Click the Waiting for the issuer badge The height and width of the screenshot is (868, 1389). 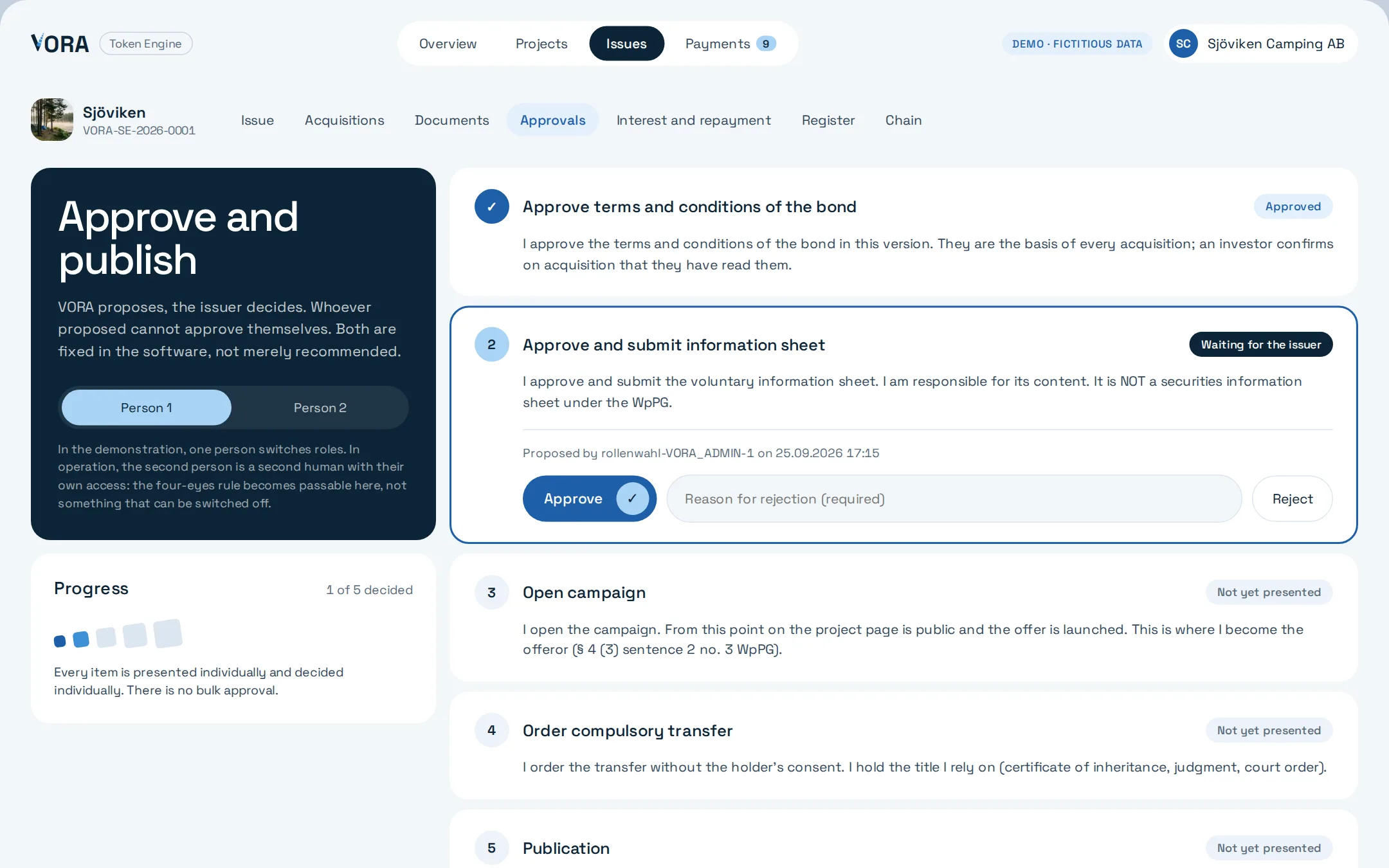click(x=1261, y=345)
